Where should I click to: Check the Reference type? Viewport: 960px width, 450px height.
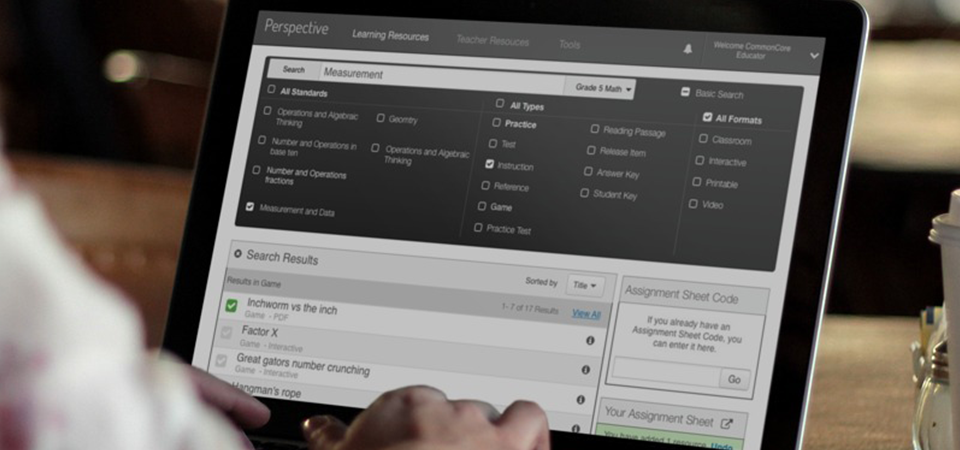[486, 185]
